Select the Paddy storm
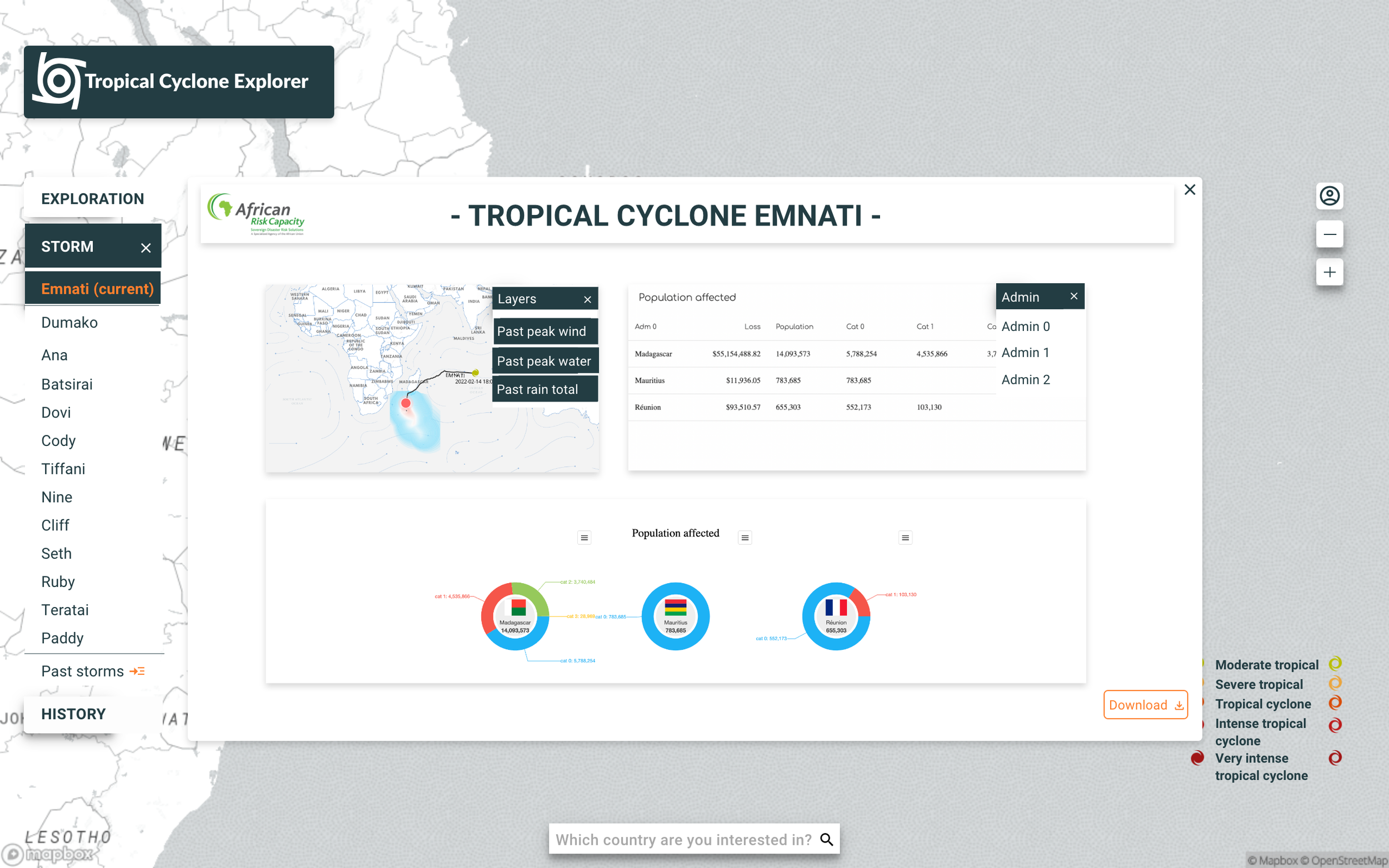This screenshot has width=1389, height=868. [63, 638]
